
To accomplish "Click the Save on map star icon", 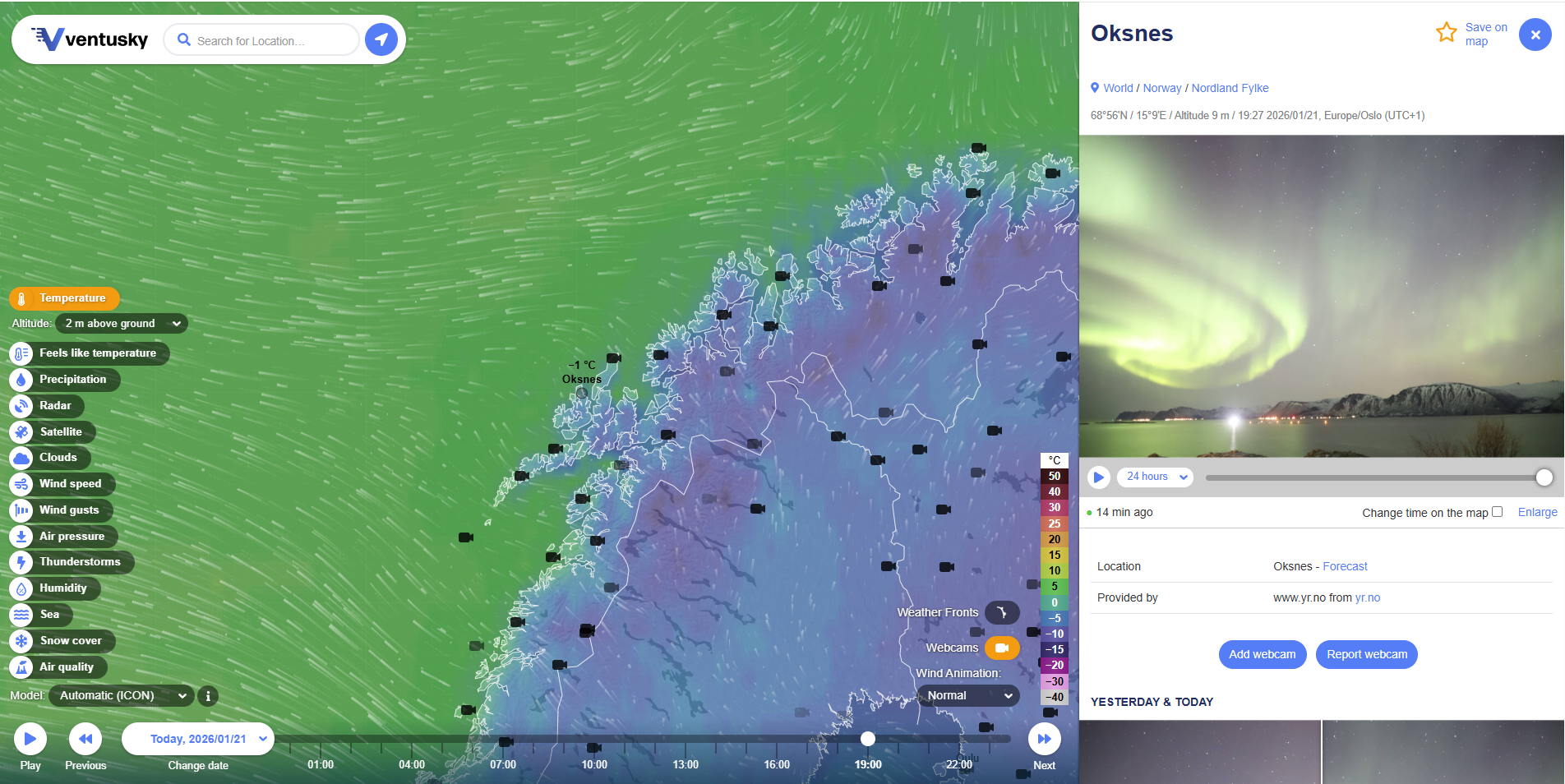I will 1446,33.
